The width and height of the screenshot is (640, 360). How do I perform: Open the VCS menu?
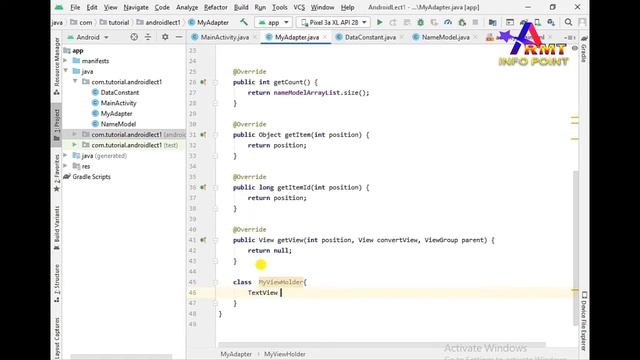pos(299,7)
